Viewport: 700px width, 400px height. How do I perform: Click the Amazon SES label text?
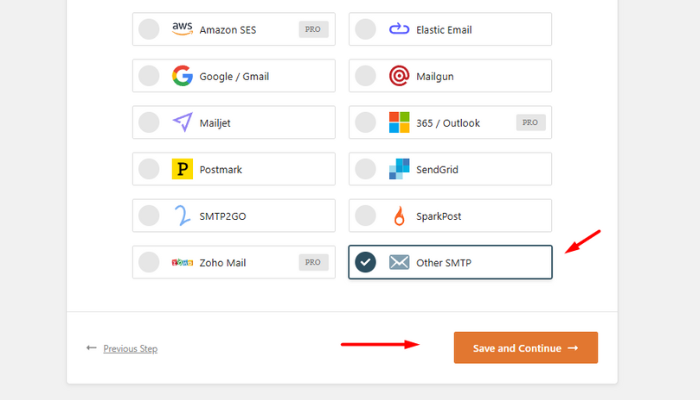[228, 30]
